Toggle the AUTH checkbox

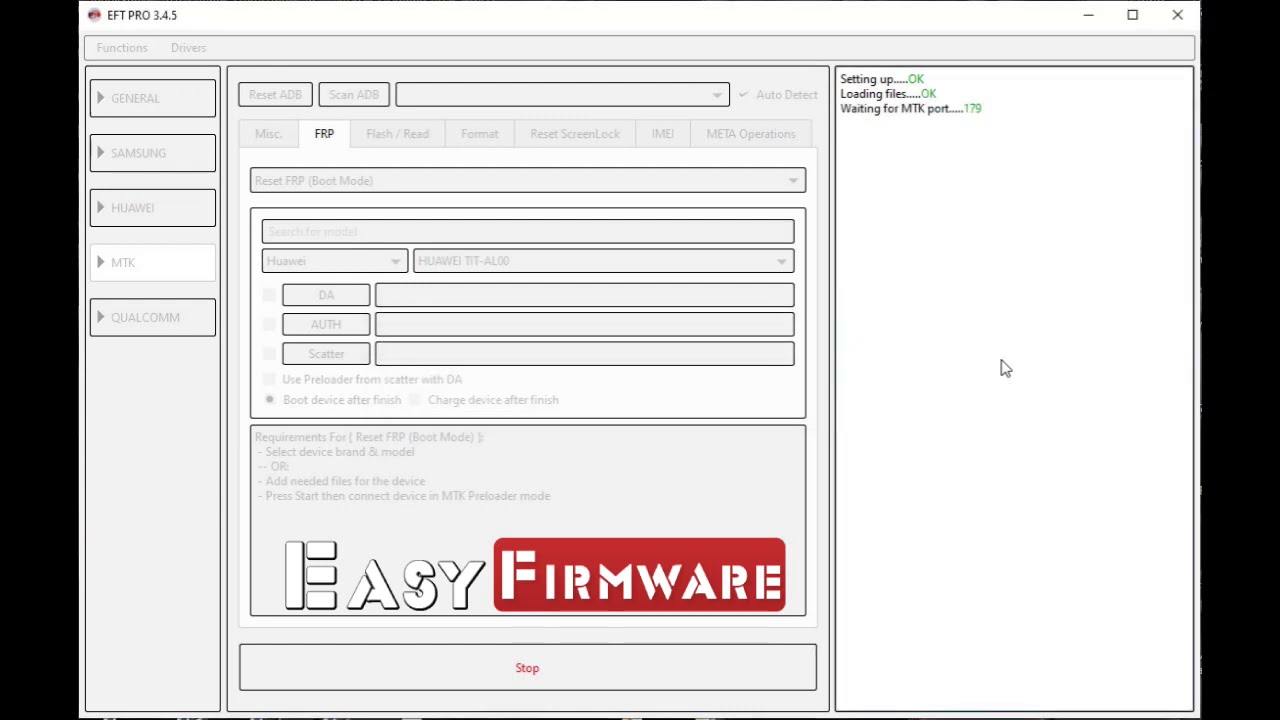[269, 325]
